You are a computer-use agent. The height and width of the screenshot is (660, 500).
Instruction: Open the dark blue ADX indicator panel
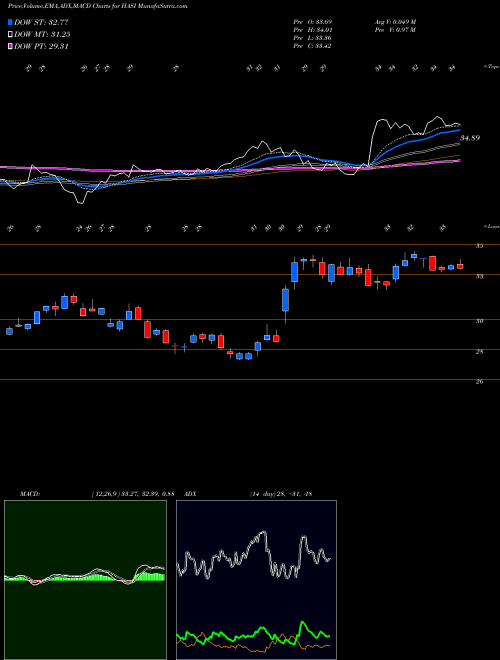[x=256, y=580]
